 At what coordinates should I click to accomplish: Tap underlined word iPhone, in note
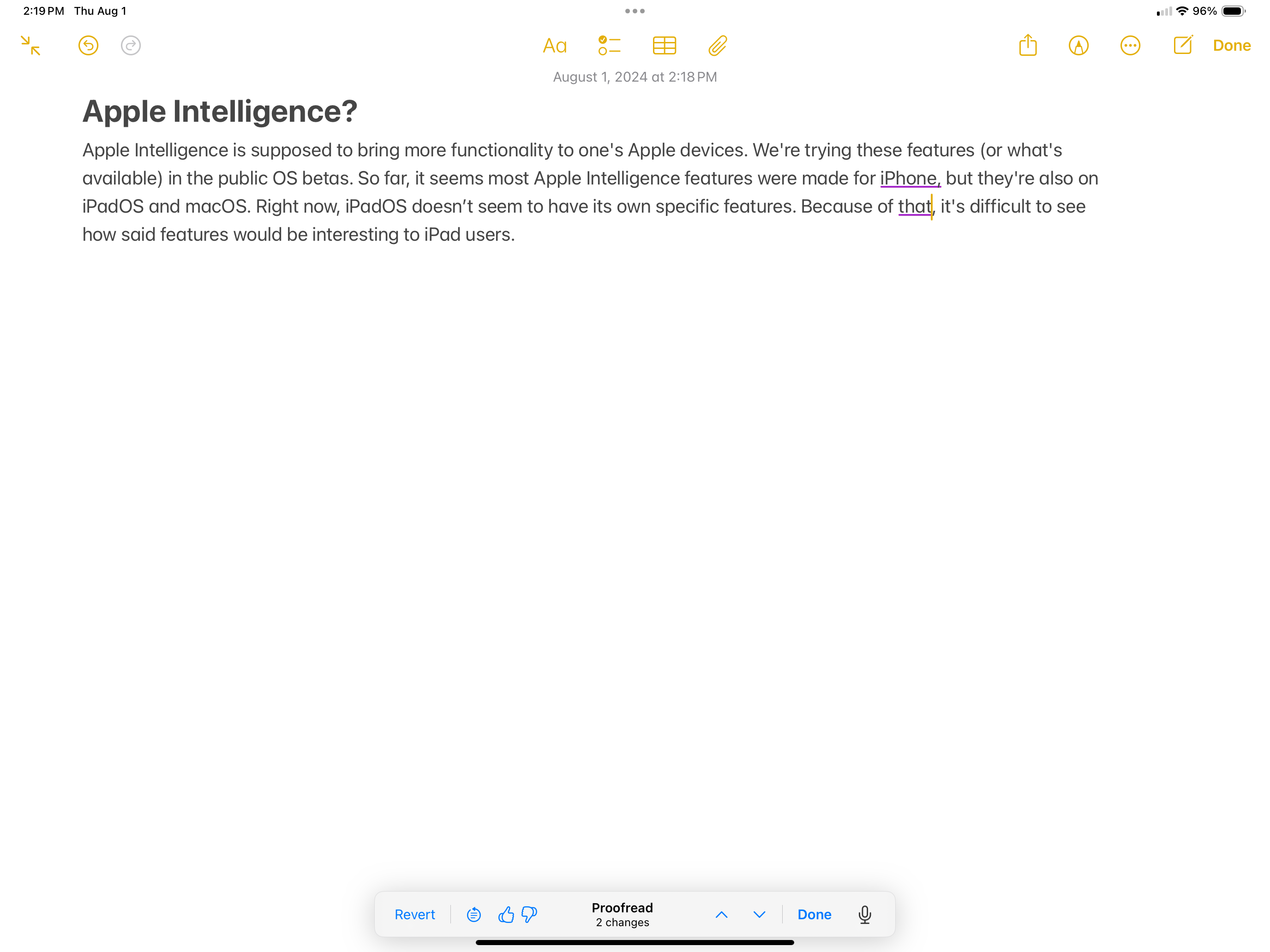tap(910, 178)
